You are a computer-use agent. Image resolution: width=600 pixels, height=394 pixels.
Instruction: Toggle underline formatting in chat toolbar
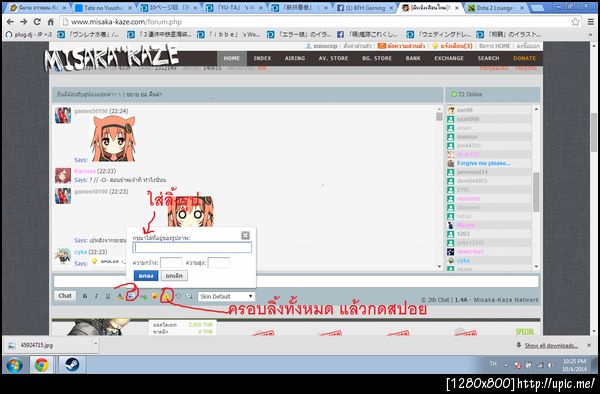pos(108,296)
